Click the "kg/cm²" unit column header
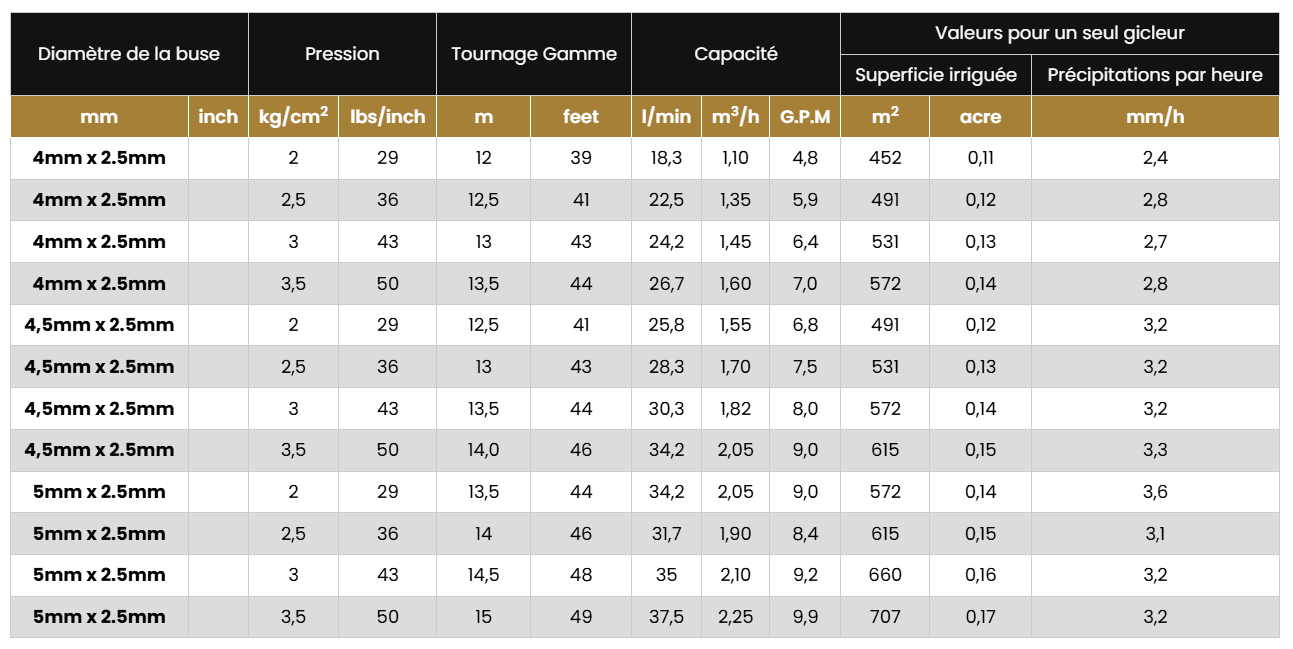 tap(293, 117)
